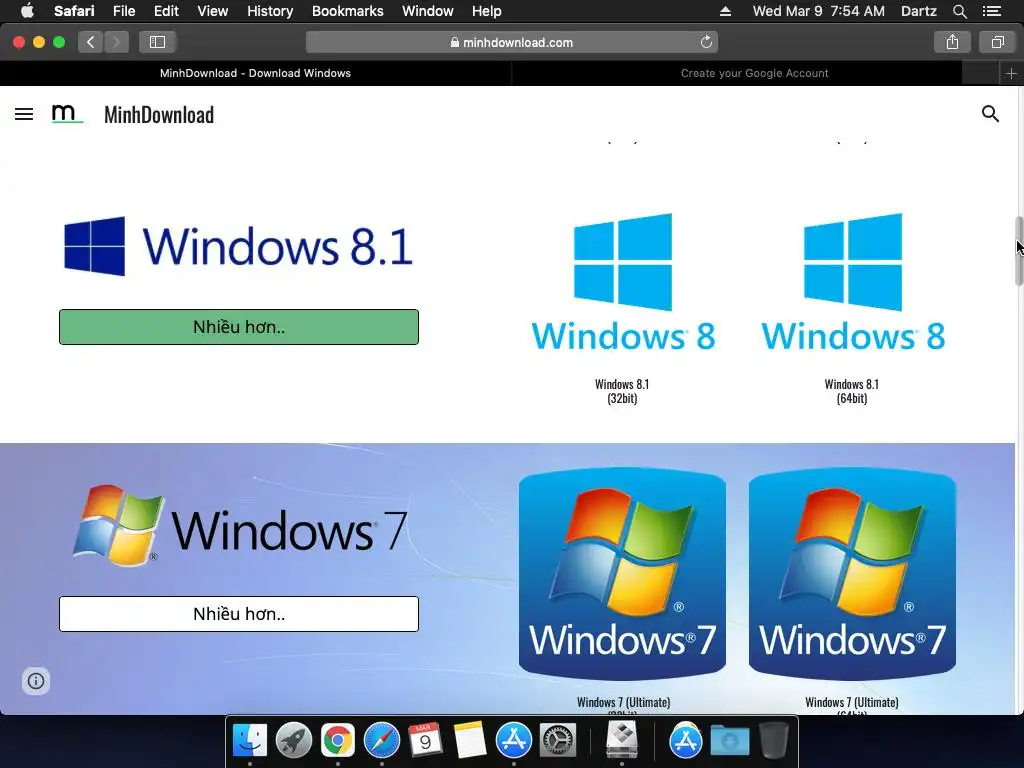Add a new tab with plus button
The width and height of the screenshot is (1024, 768).
[x=1011, y=74]
